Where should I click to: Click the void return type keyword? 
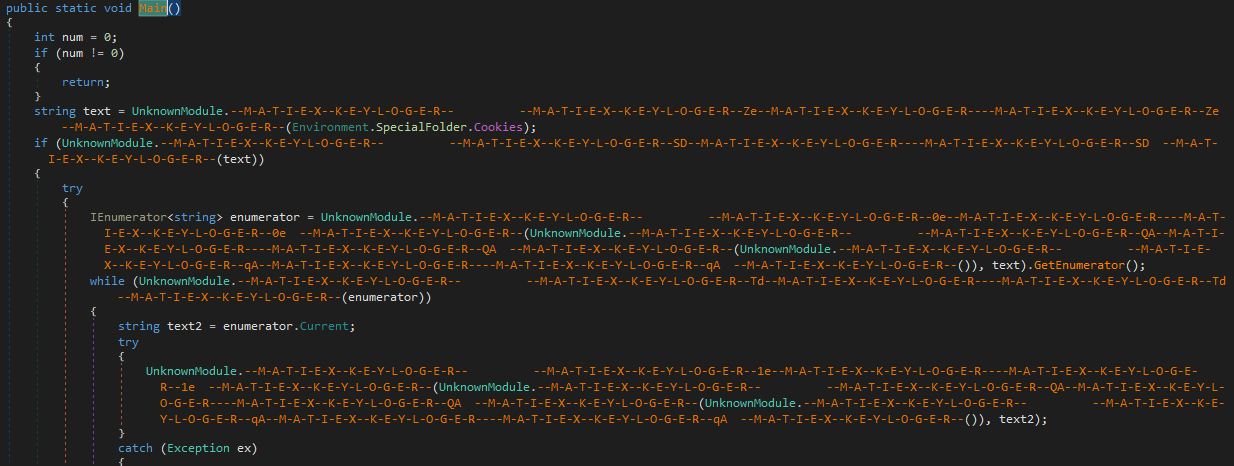pyautogui.click(x=121, y=8)
